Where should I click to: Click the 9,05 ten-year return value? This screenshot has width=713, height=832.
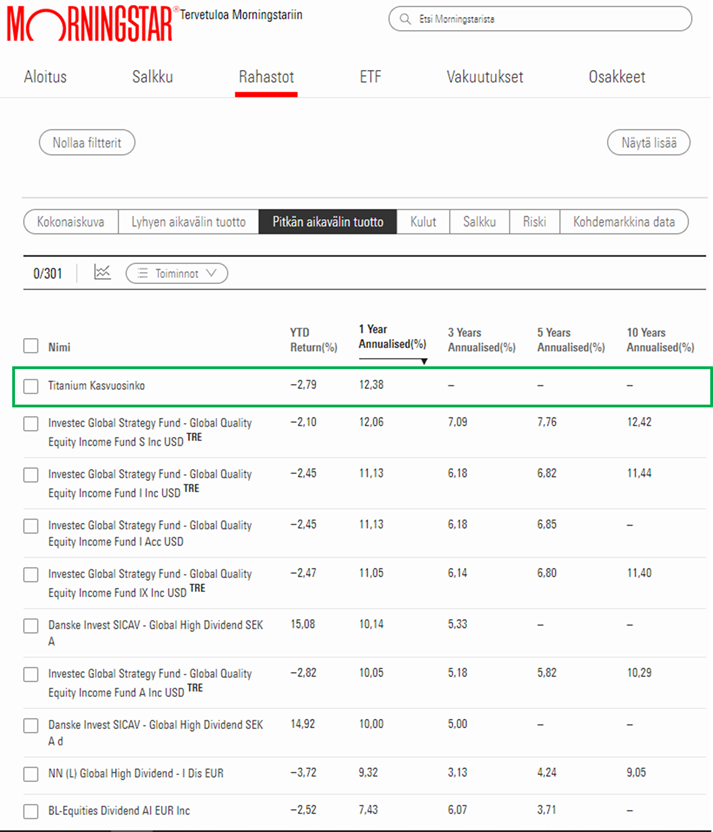pyautogui.click(x=637, y=772)
